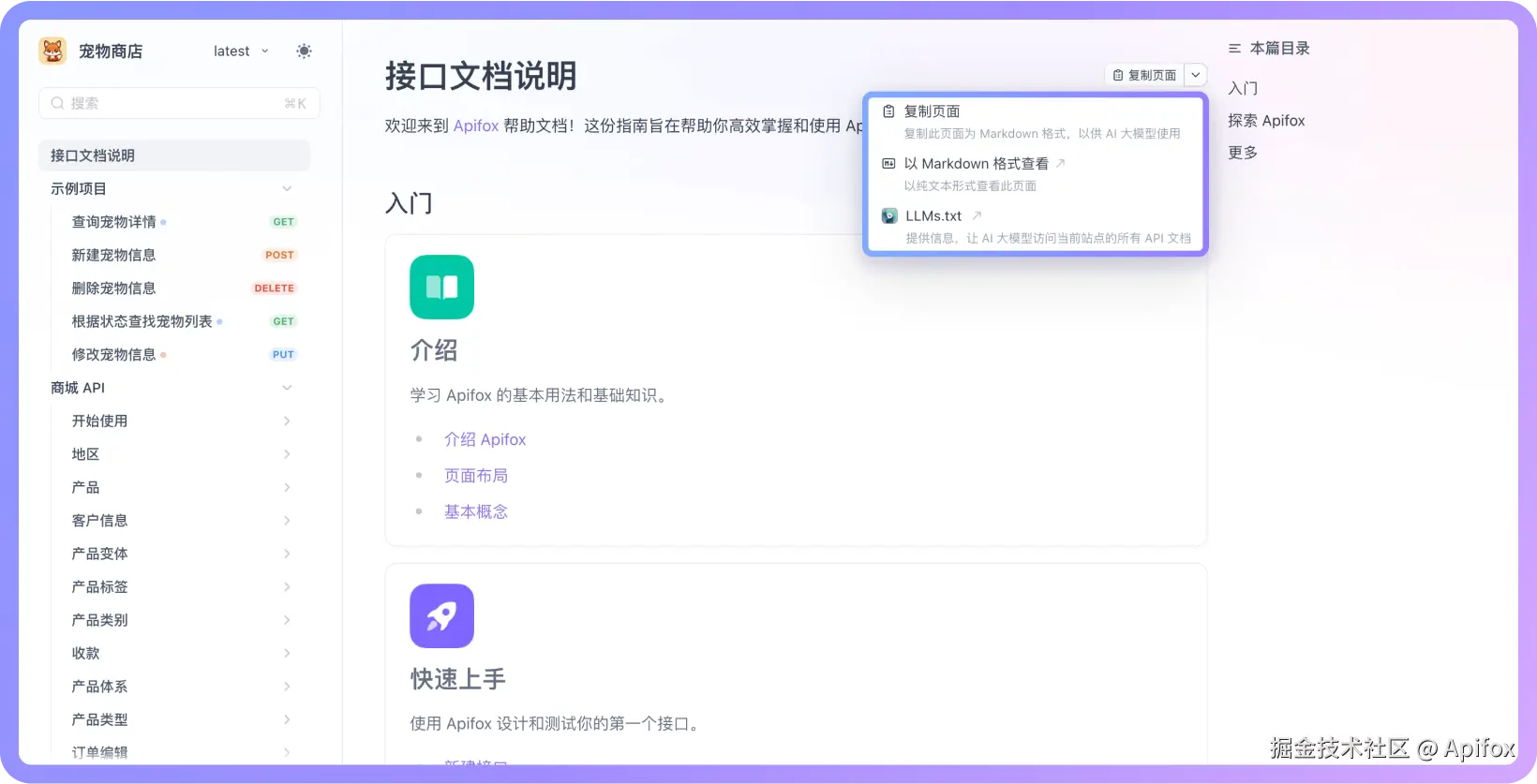1537x784 pixels.
Task: Choose LLMs.txt menu entry
Action: (1035, 227)
